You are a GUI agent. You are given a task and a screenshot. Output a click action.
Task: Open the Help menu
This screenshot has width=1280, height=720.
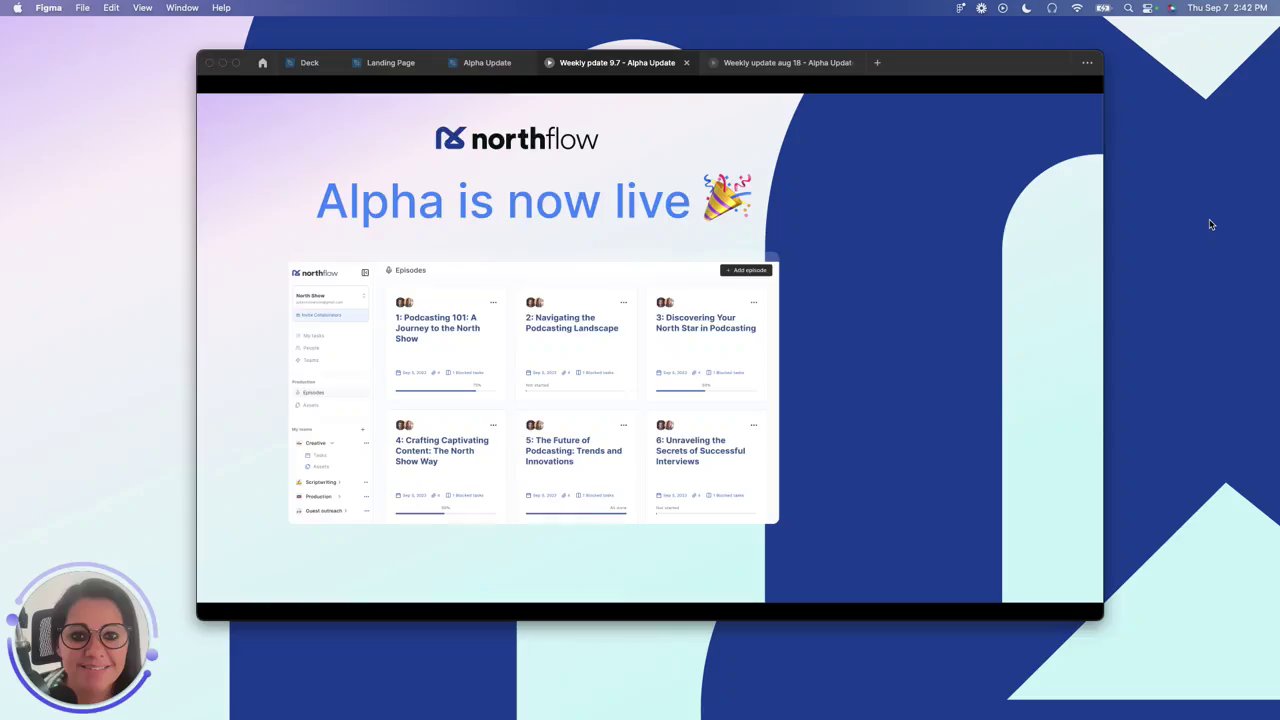tap(221, 8)
